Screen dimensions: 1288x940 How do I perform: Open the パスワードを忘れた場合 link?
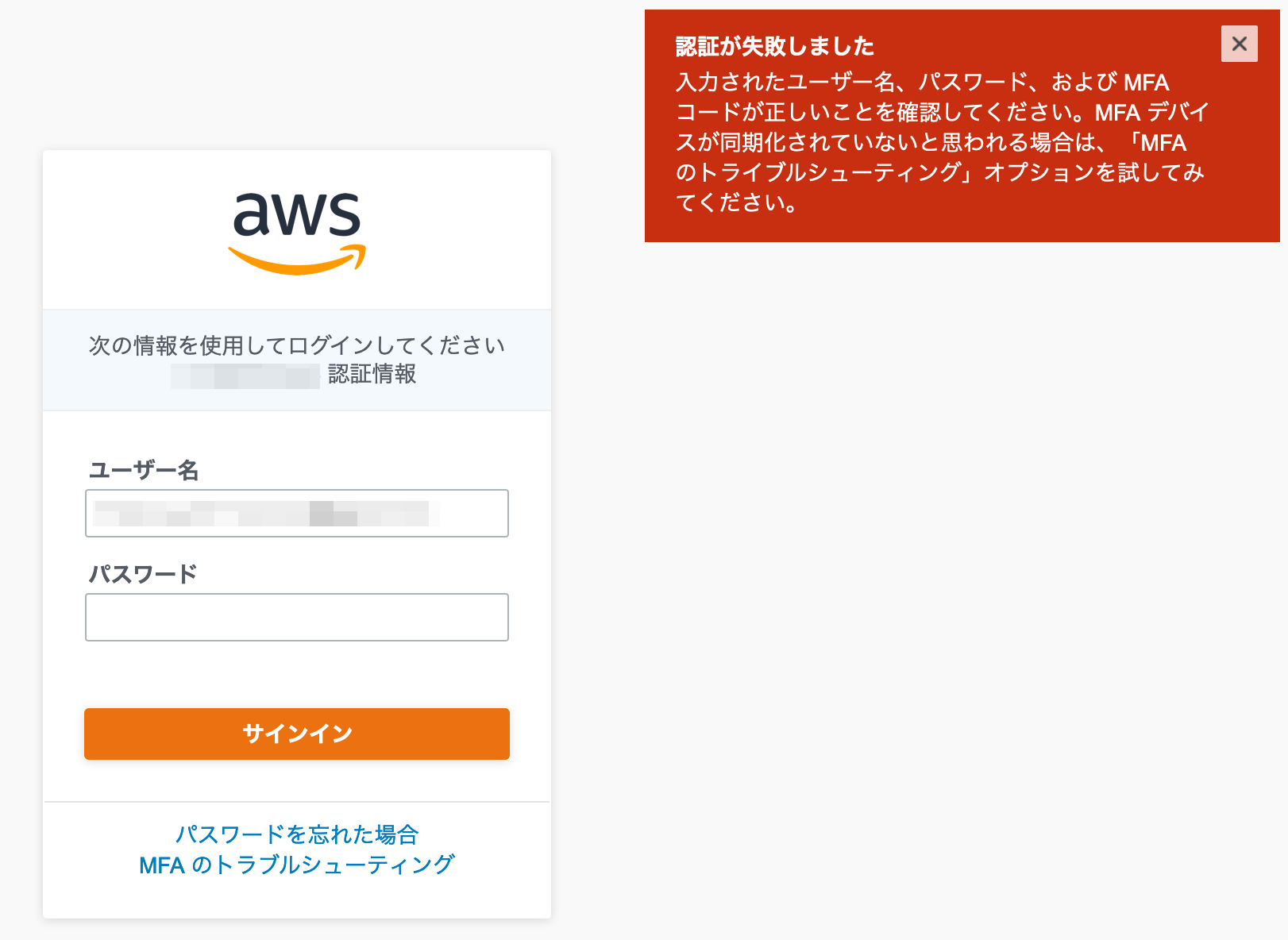[x=296, y=835]
